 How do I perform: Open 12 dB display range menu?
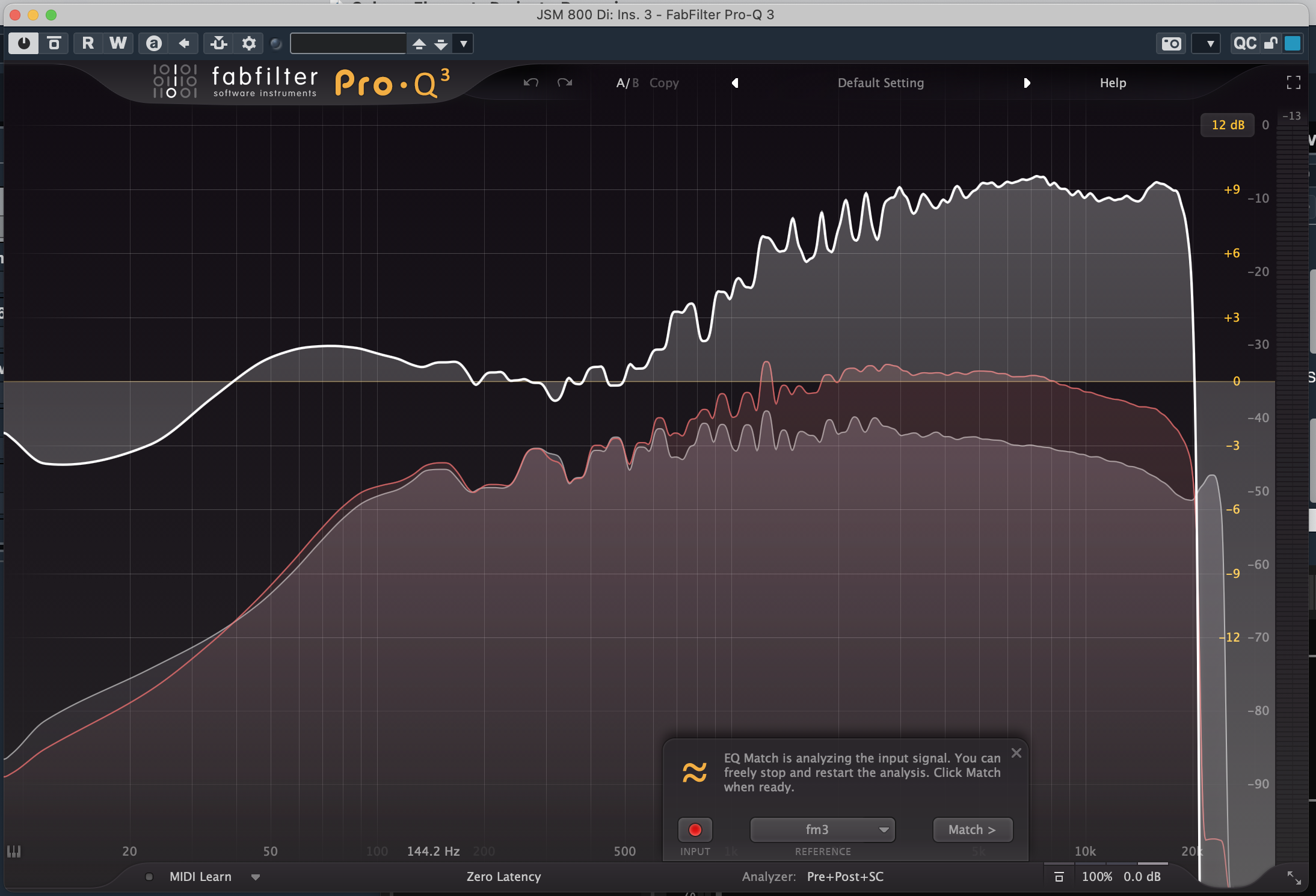pos(1227,125)
